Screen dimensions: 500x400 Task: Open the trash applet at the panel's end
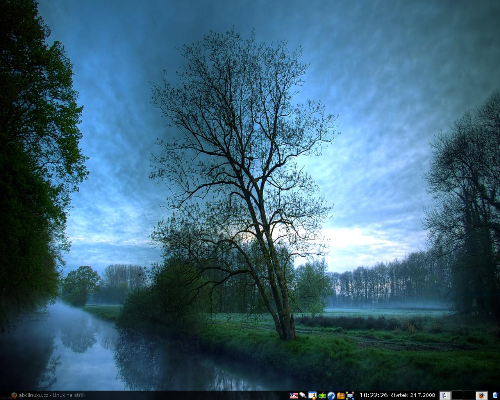click(495, 395)
